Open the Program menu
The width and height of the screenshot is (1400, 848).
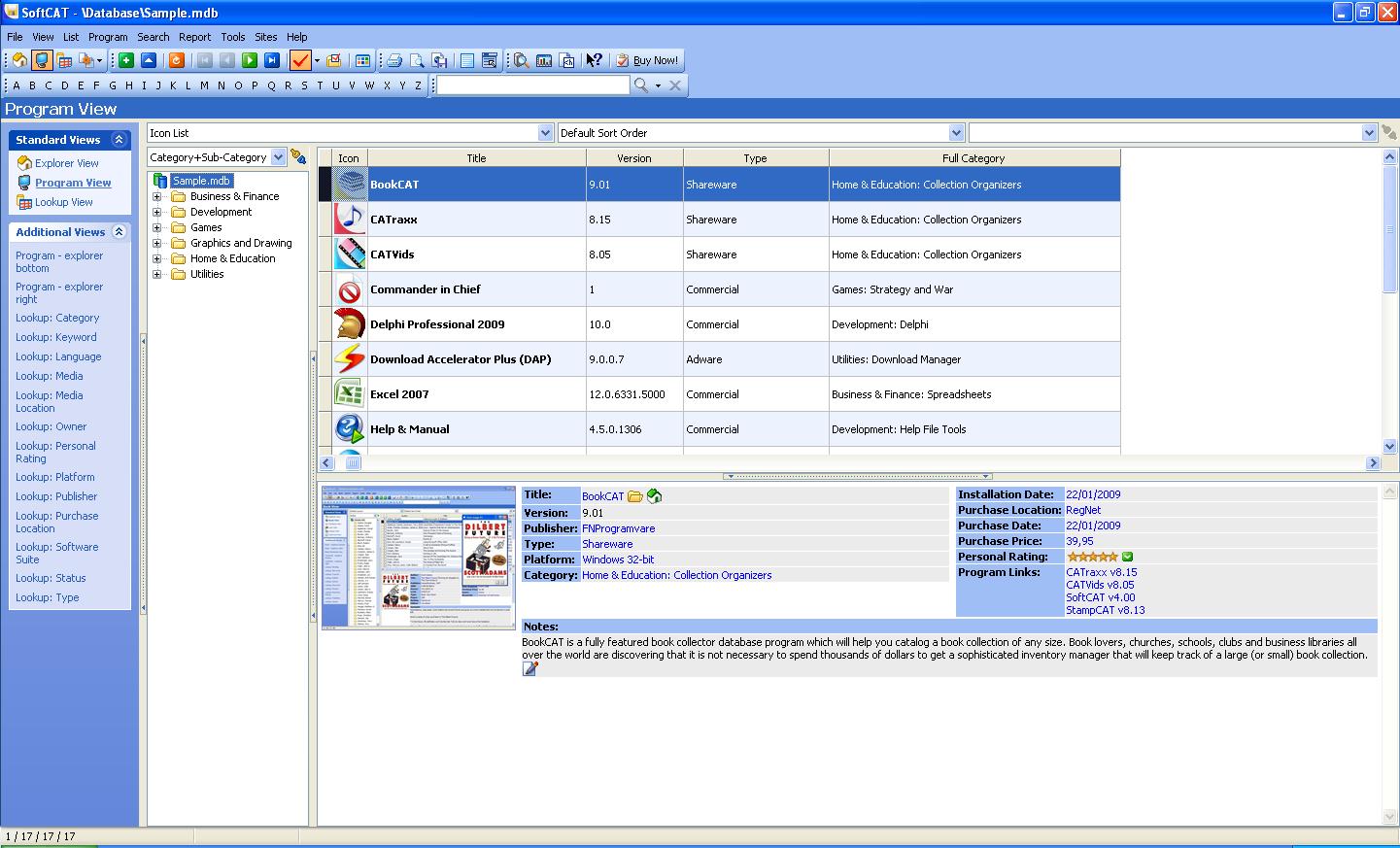point(108,37)
